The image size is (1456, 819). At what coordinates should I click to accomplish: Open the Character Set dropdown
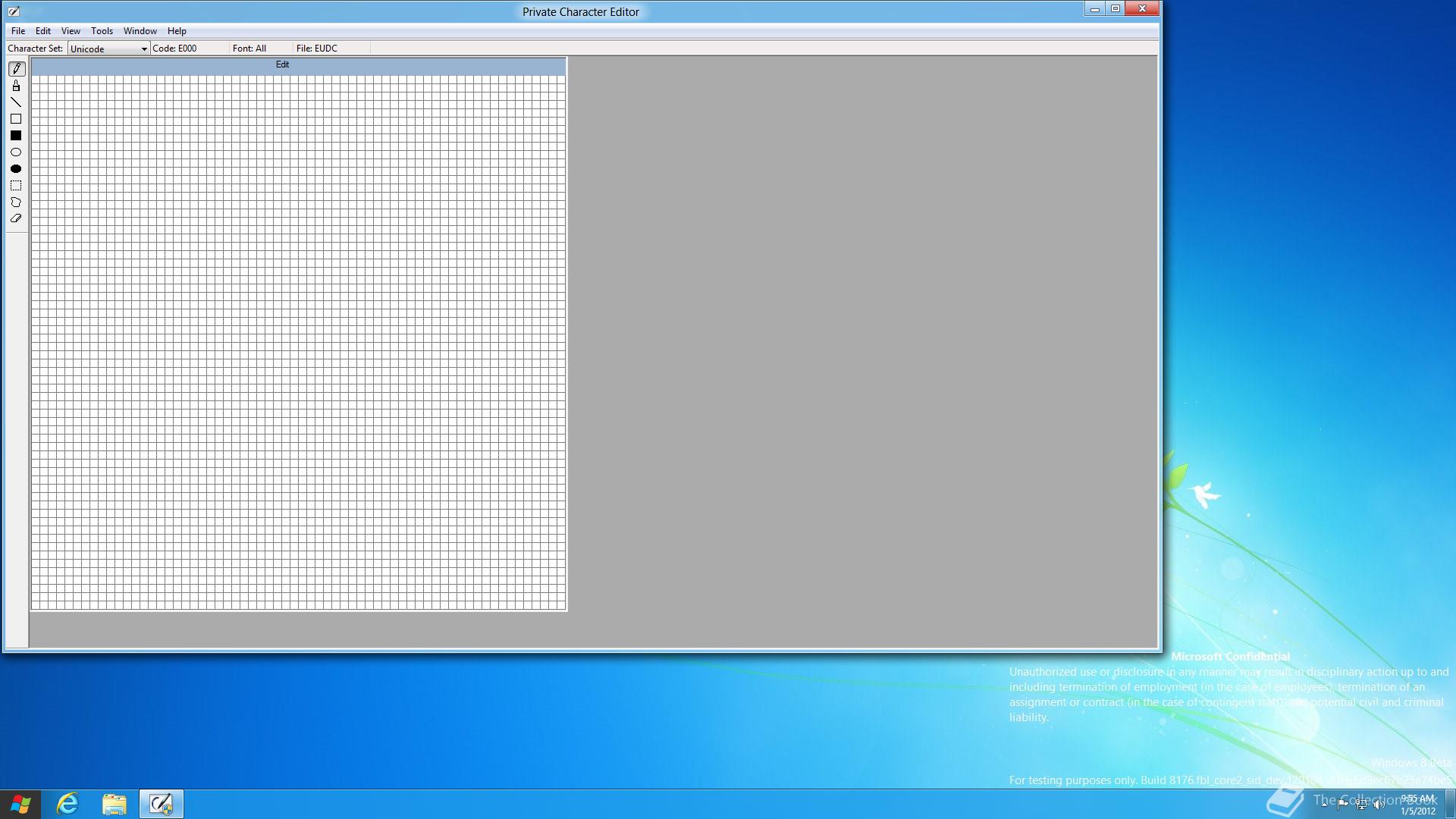(x=108, y=49)
